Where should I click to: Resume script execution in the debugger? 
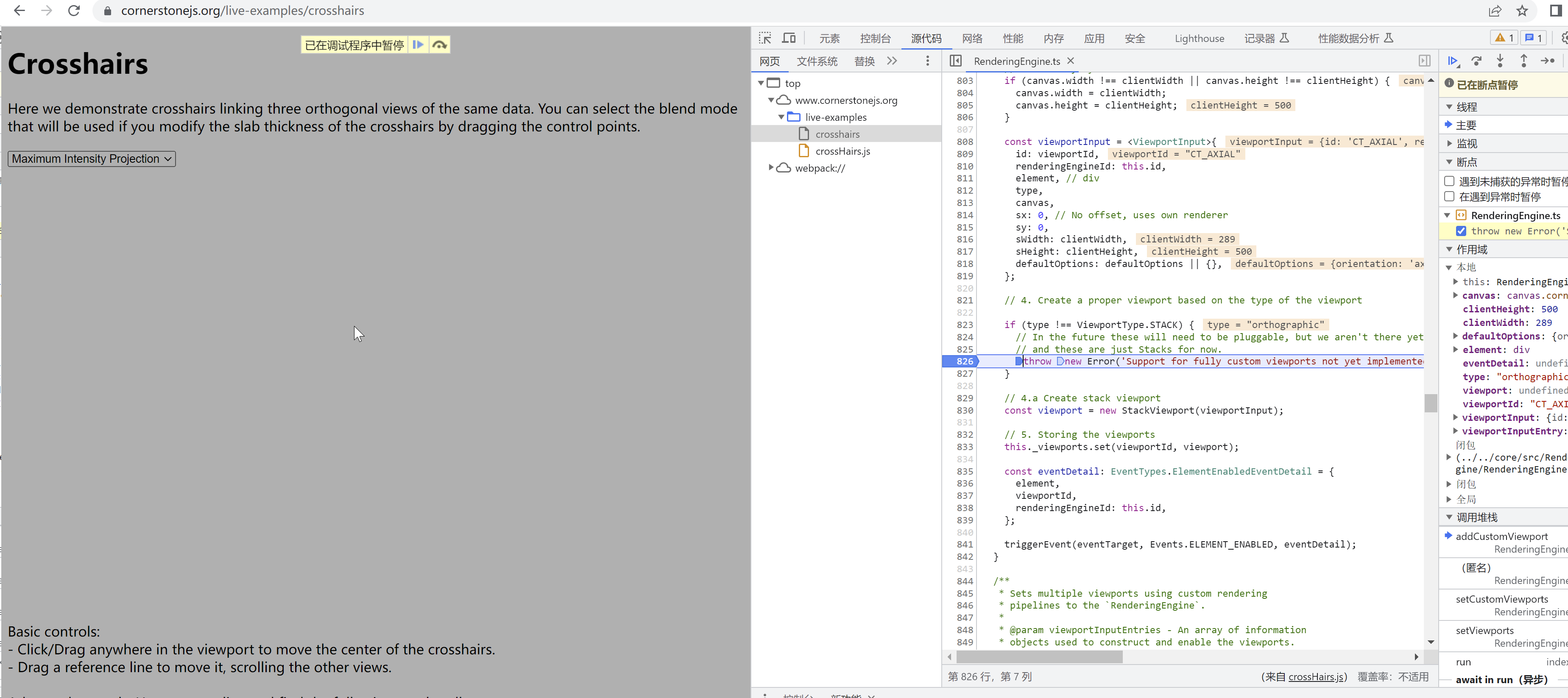point(1453,61)
